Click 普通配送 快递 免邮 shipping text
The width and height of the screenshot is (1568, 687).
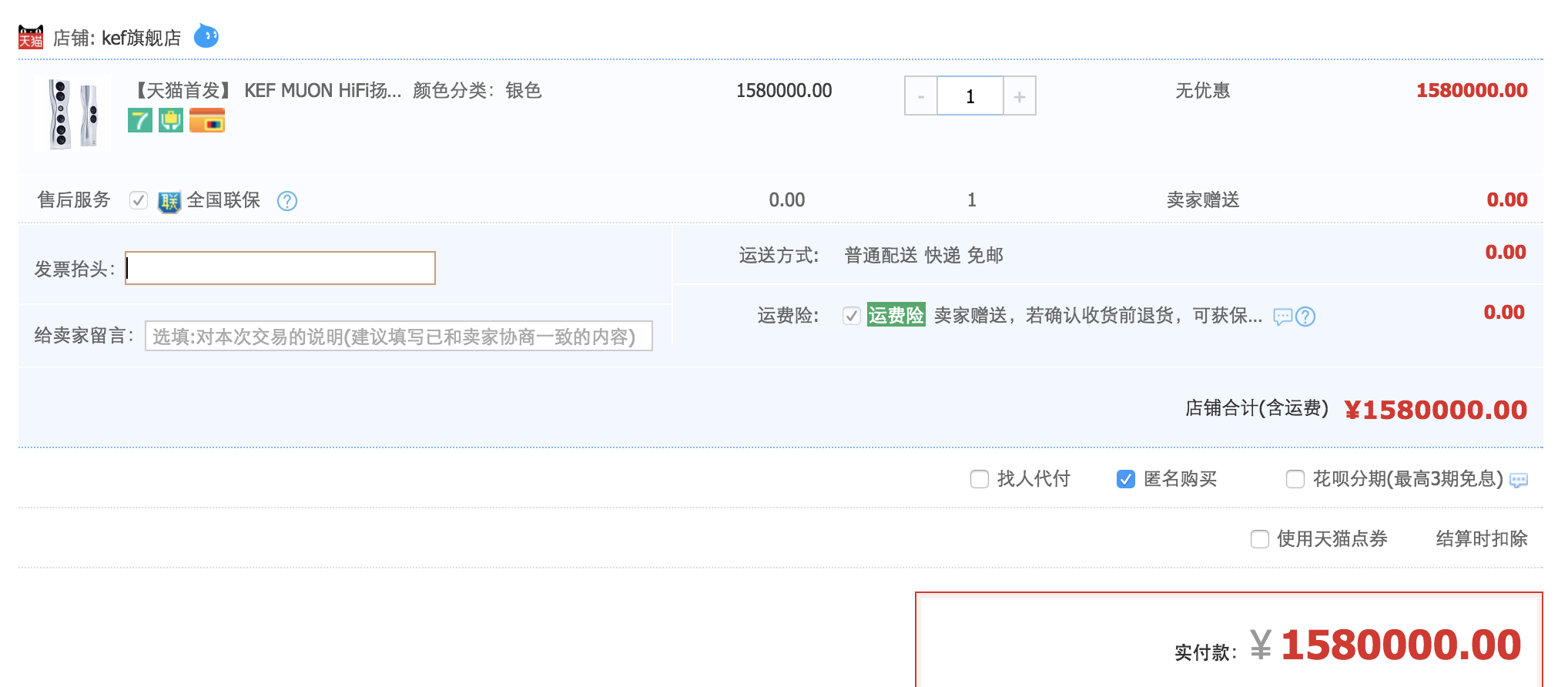923,256
